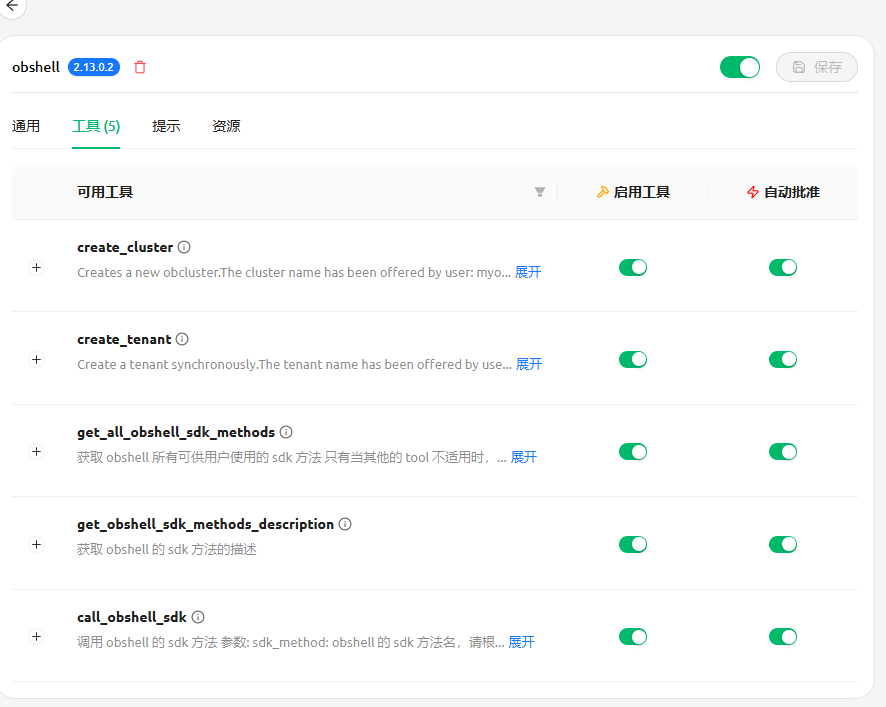The width and height of the screenshot is (886, 707).
Task: Click info icon beside call_obshell_sdk
Action: (x=198, y=617)
